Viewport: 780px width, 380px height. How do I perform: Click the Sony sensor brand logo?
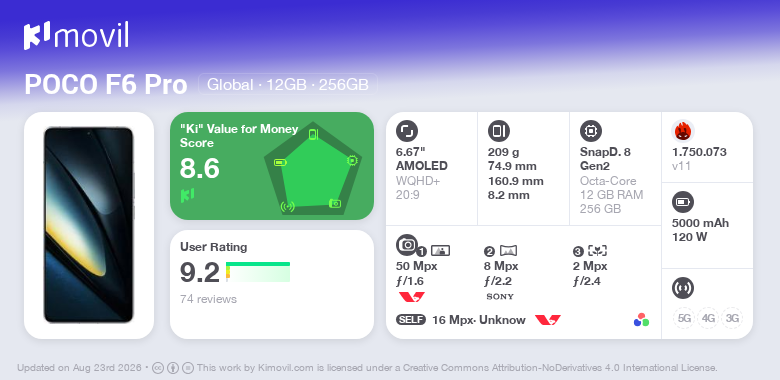click(500, 296)
